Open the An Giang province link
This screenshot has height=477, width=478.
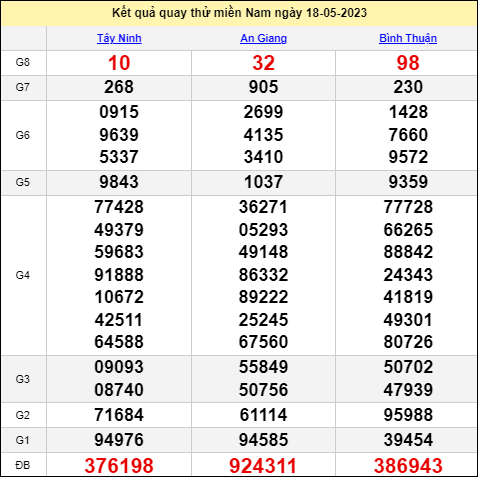[x=264, y=38]
